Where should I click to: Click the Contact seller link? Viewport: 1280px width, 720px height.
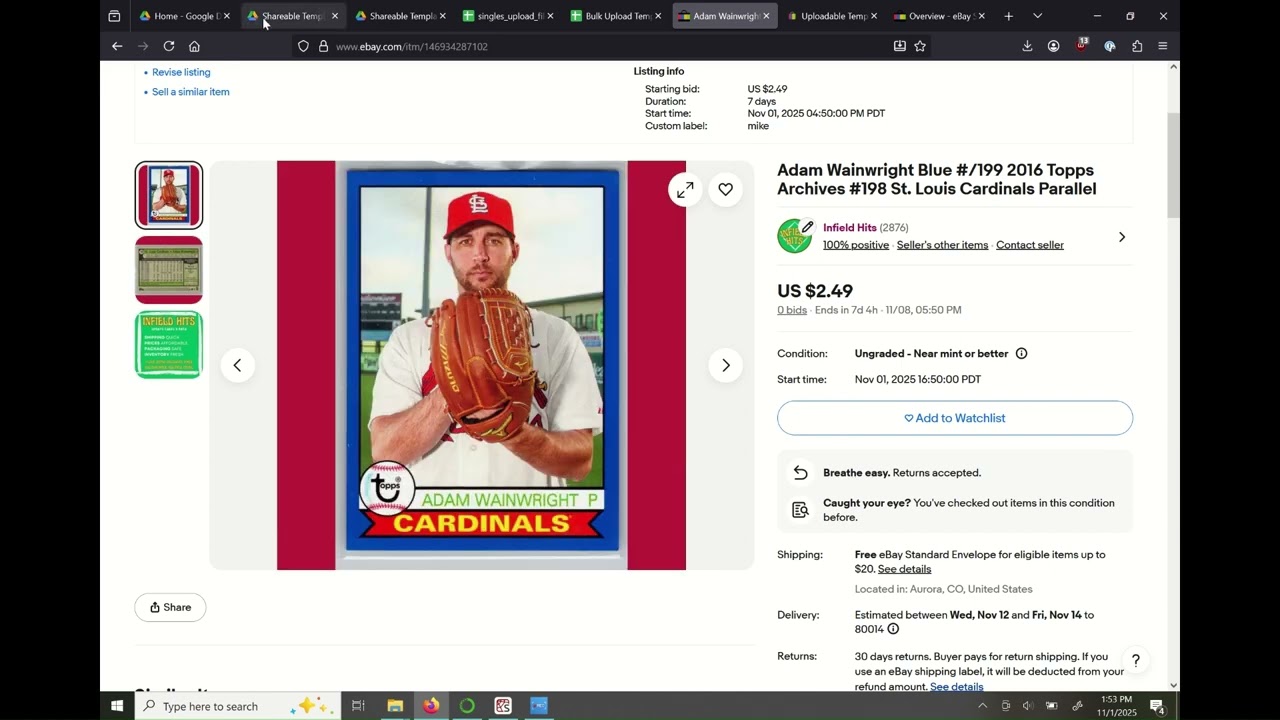(1030, 245)
